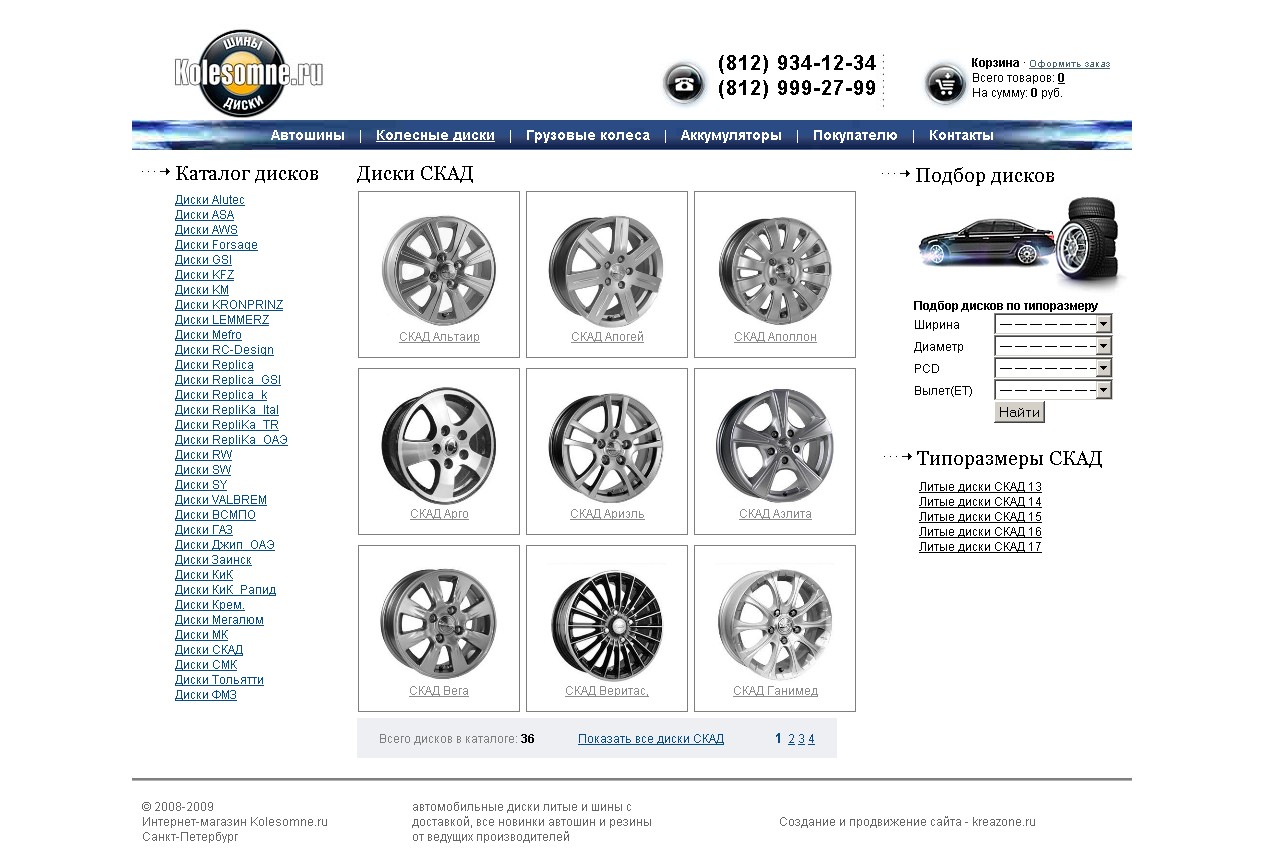Image resolution: width=1262 pixels, height=864 pixels.
Task: Click the Показать все диски СКАД link
Action: pyautogui.click(x=651, y=739)
